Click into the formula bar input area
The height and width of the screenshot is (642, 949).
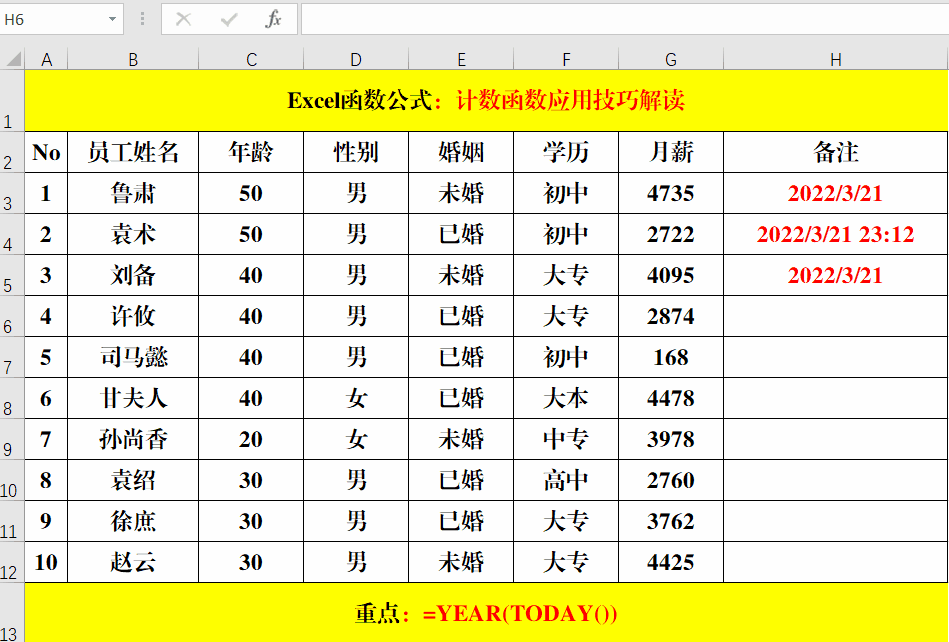click(625, 19)
